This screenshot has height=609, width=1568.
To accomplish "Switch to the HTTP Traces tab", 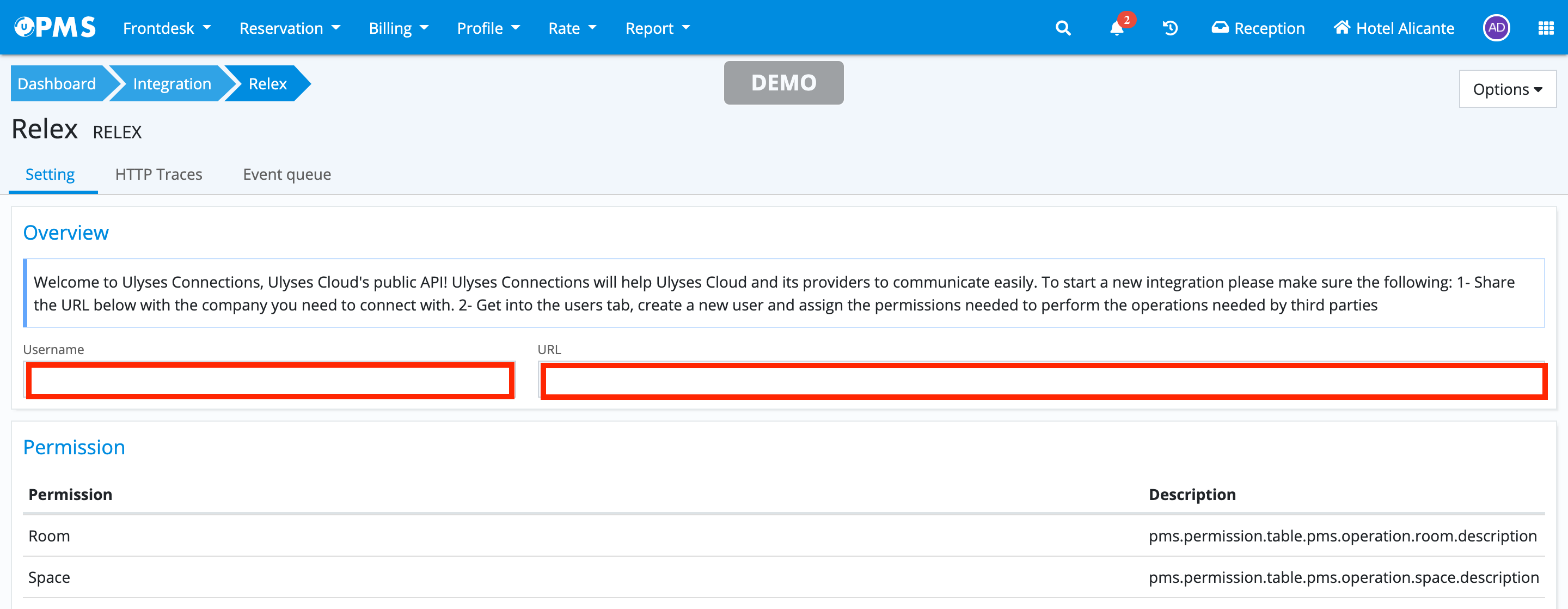I will click(158, 174).
